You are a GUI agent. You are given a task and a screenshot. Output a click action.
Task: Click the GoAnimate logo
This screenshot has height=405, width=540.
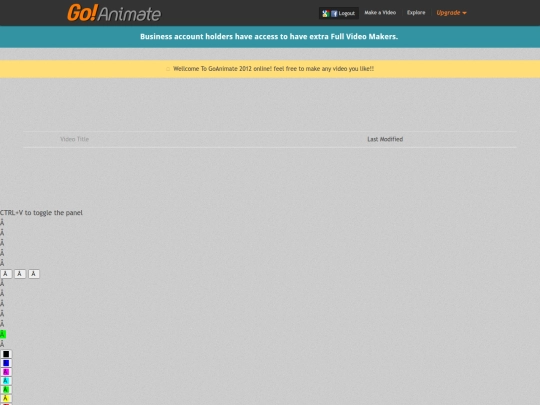click(x=114, y=13)
